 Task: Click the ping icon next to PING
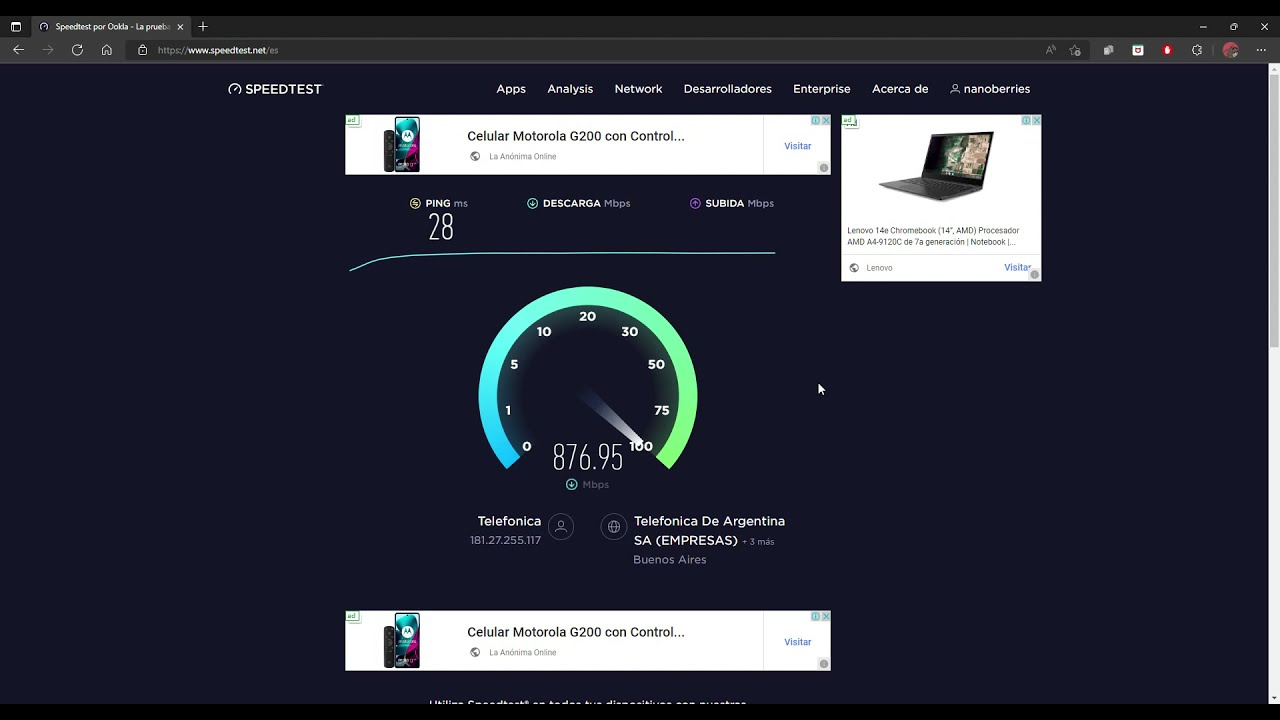415,203
